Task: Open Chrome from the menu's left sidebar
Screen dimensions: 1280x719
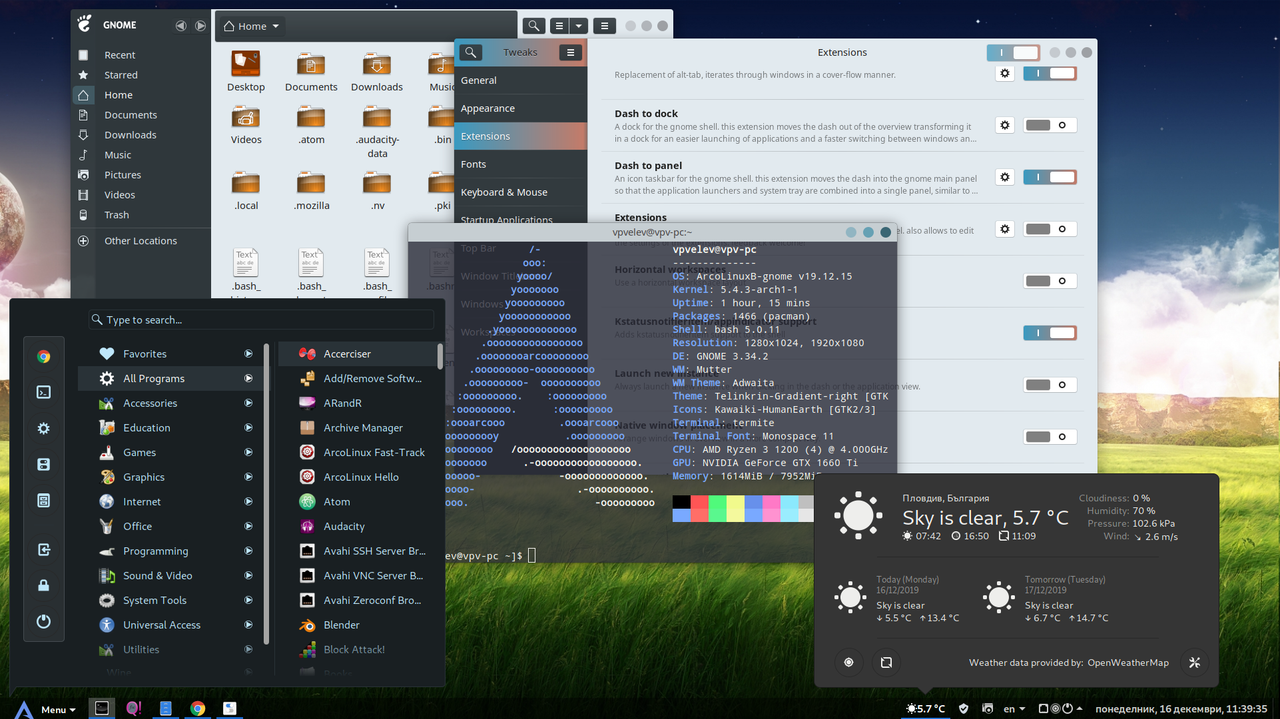Action: [43, 356]
